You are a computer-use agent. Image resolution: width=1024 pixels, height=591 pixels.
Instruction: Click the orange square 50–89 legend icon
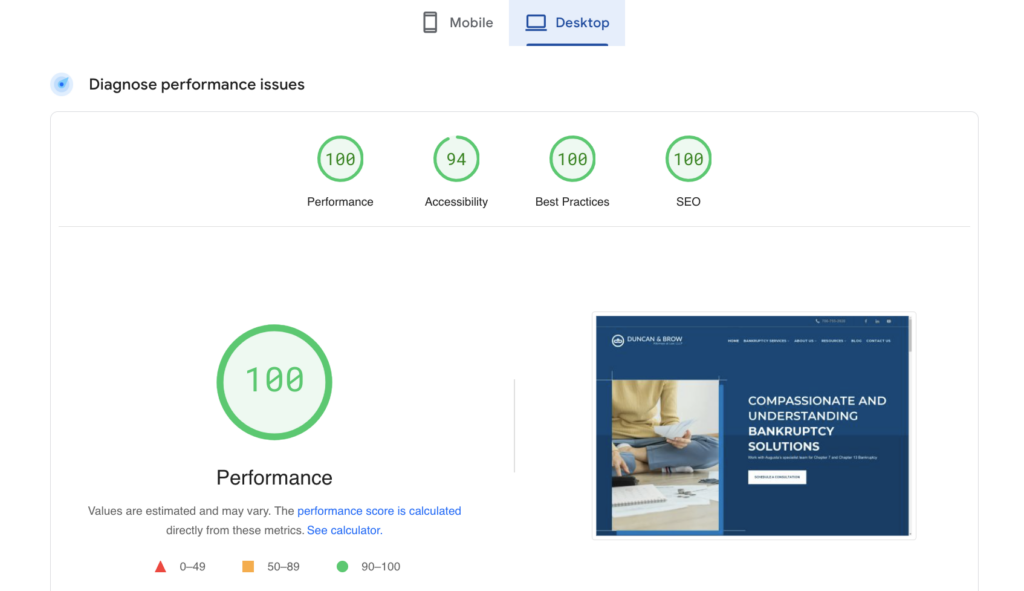(247, 566)
